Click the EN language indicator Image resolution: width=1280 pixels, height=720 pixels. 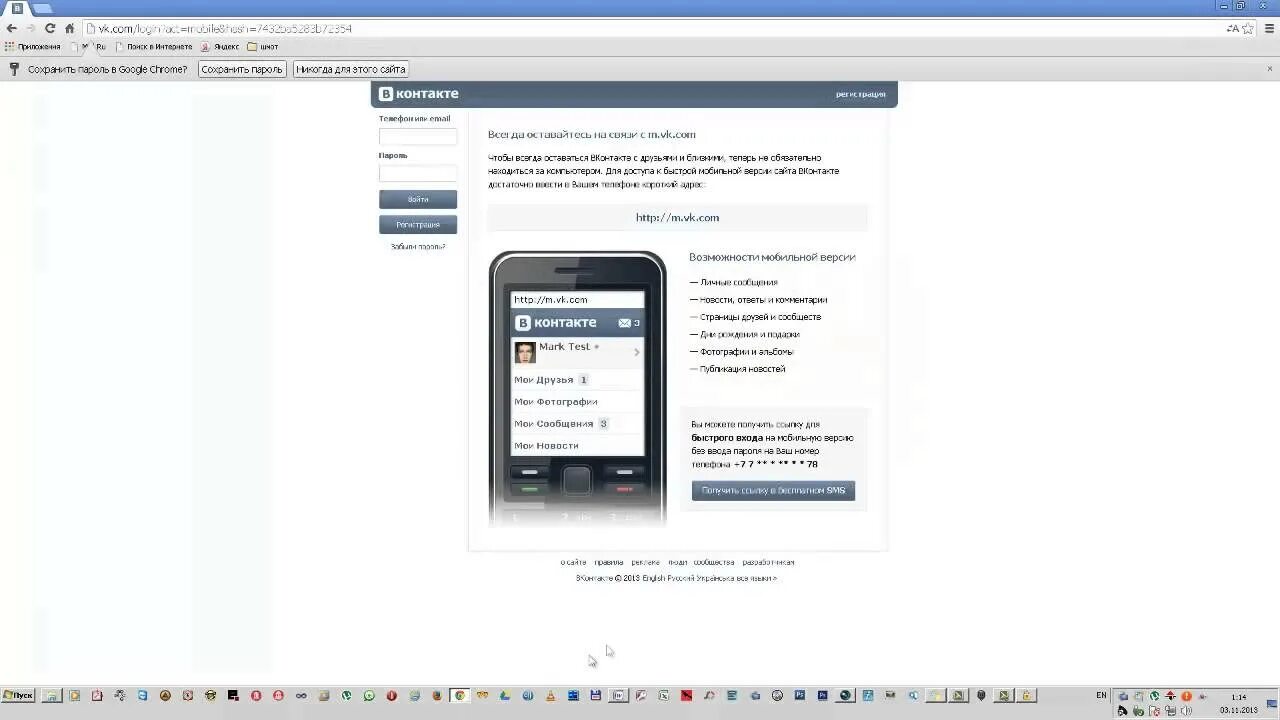1101,695
